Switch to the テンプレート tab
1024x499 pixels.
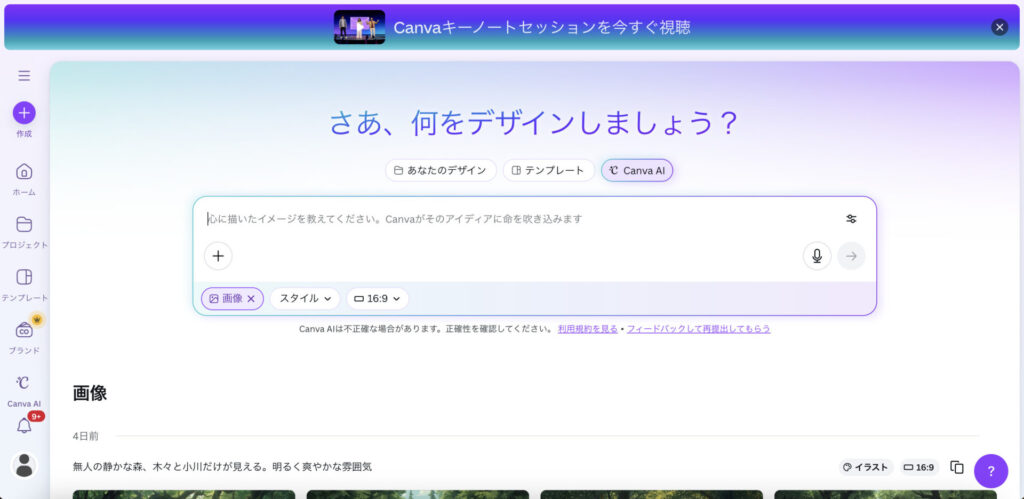548,170
